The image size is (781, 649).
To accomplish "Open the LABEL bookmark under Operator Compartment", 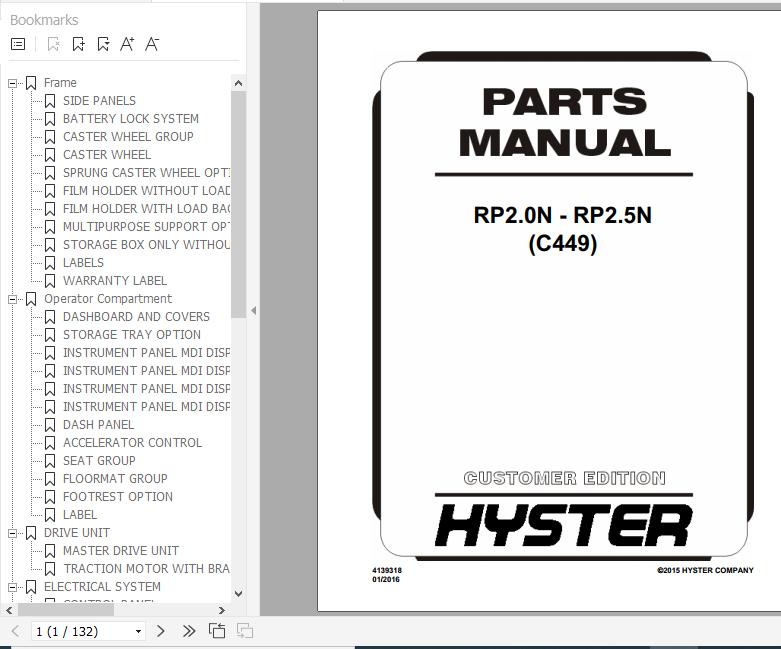I will (x=80, y=515).
